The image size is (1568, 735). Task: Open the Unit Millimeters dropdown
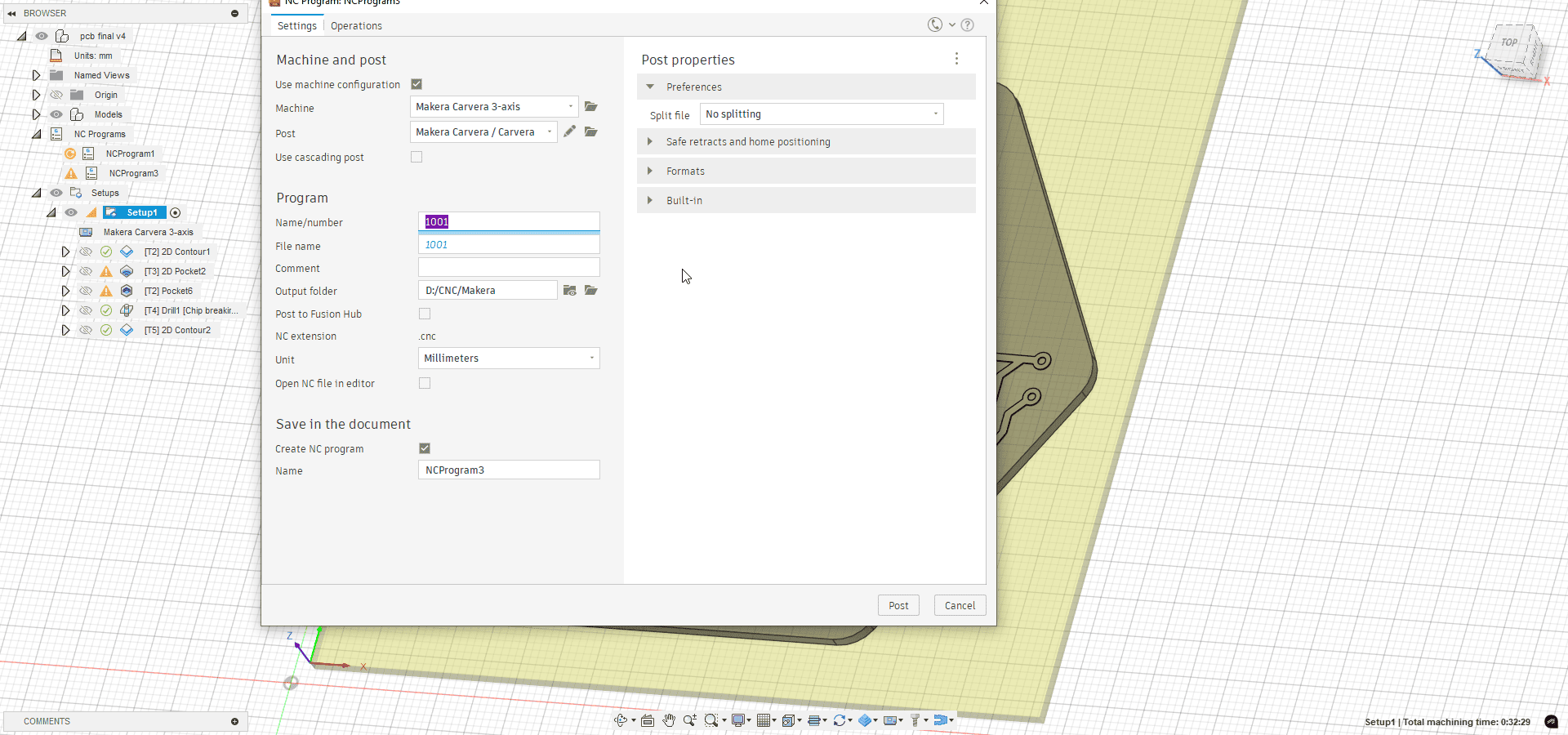coord(509,359)
